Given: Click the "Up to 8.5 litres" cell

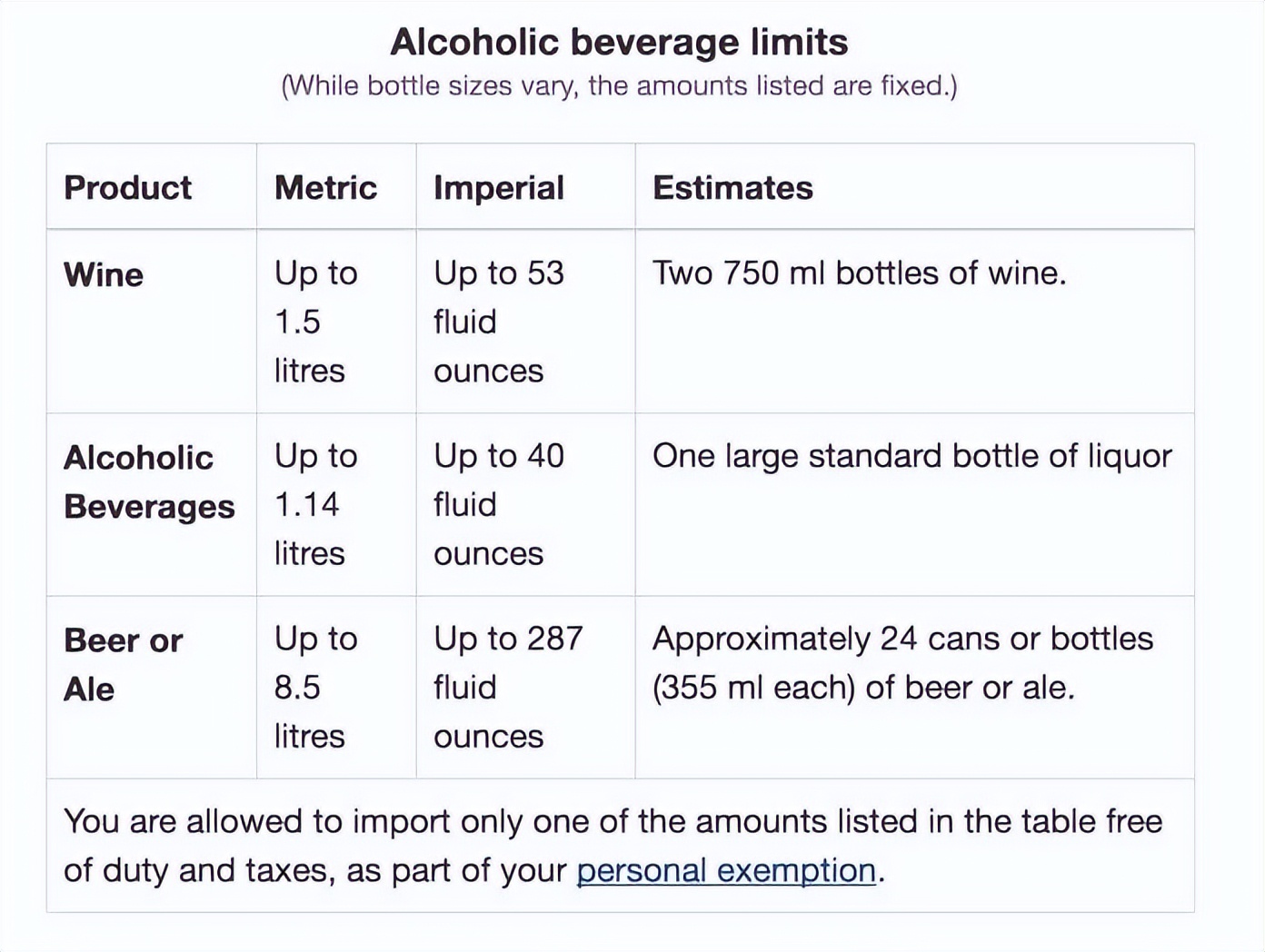Looking at the screenshot, I should [315, 687].
